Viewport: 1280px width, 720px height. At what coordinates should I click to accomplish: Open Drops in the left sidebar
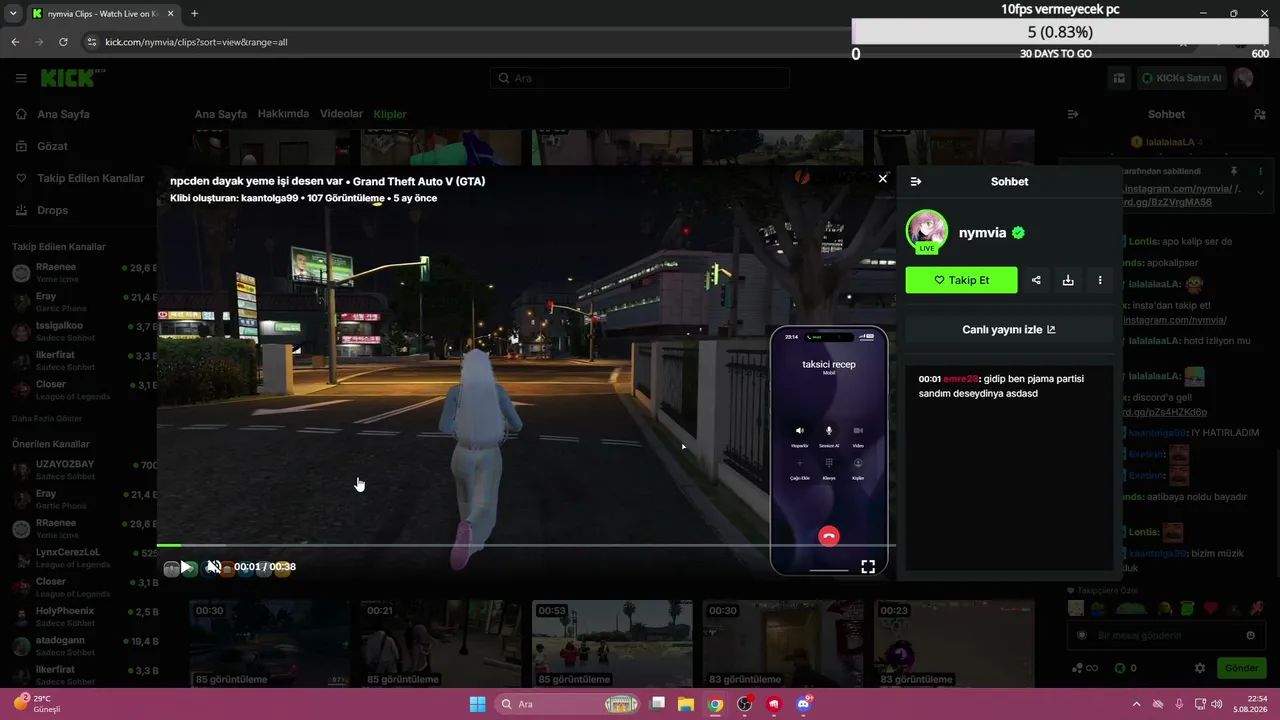(53, 210)
